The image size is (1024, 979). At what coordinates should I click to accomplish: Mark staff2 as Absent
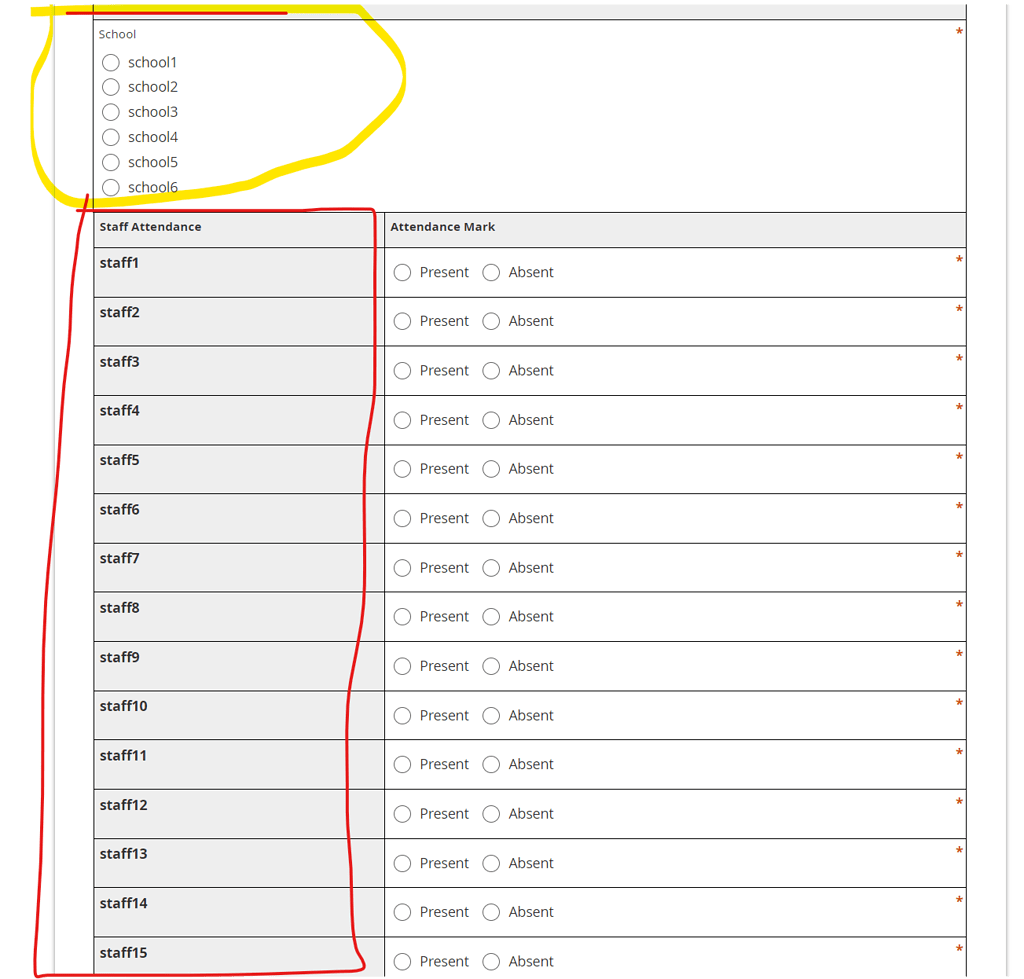(x=491, y=321)
